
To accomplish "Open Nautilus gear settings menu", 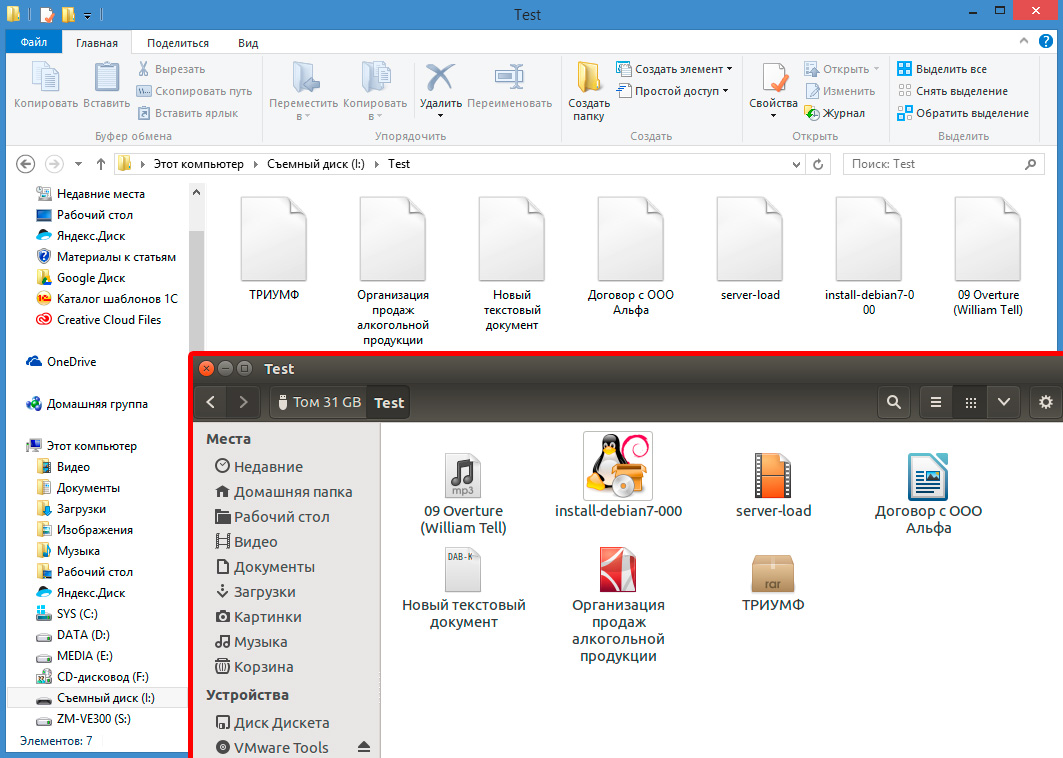I will 1046,402.
